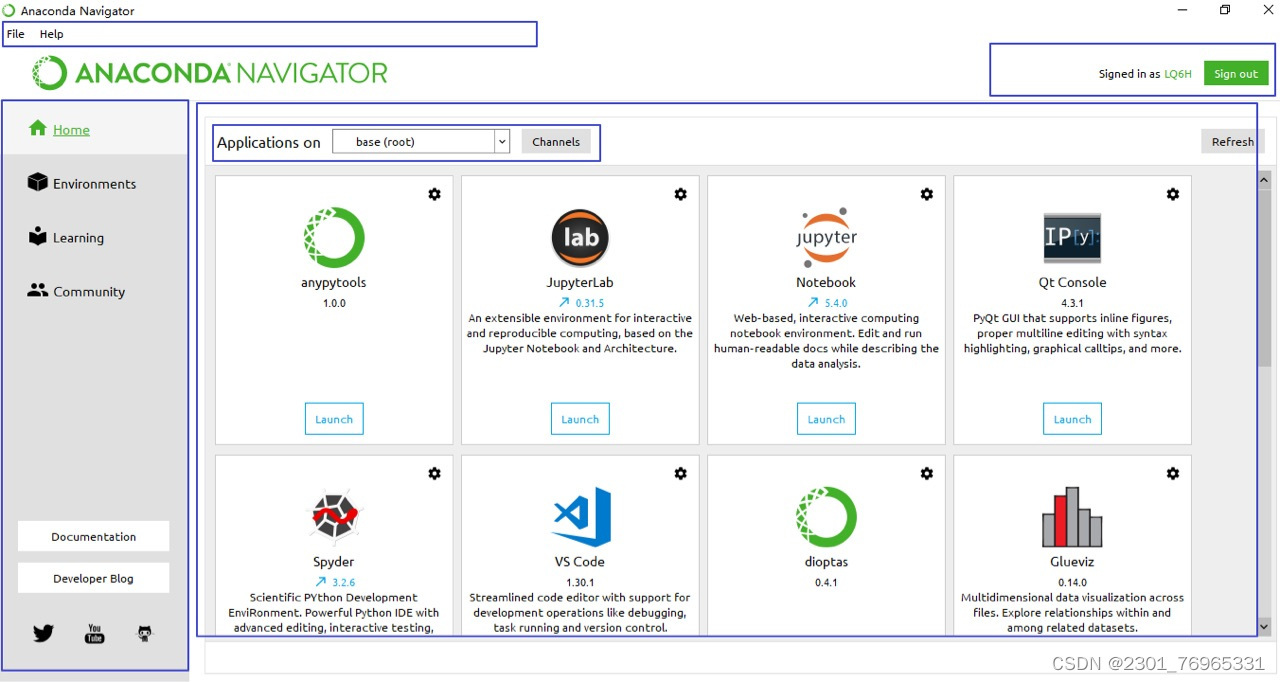Click the JupyterLab lab logo
The image size is (1280, 682).
tap(580, 238)
